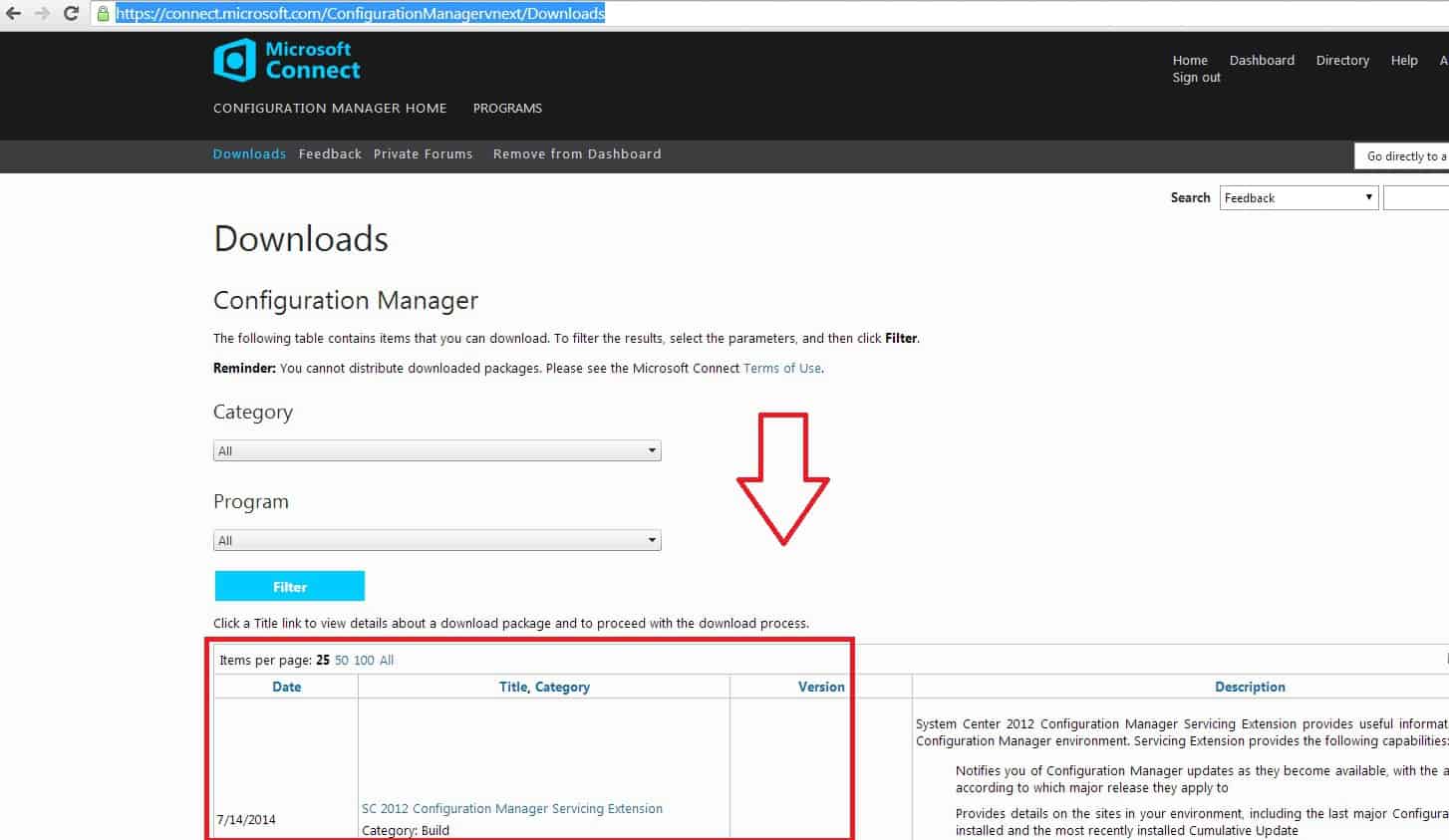Click the Home link in header
The width and height of the screenshot is (1449, 840).
pos(1190,60)
